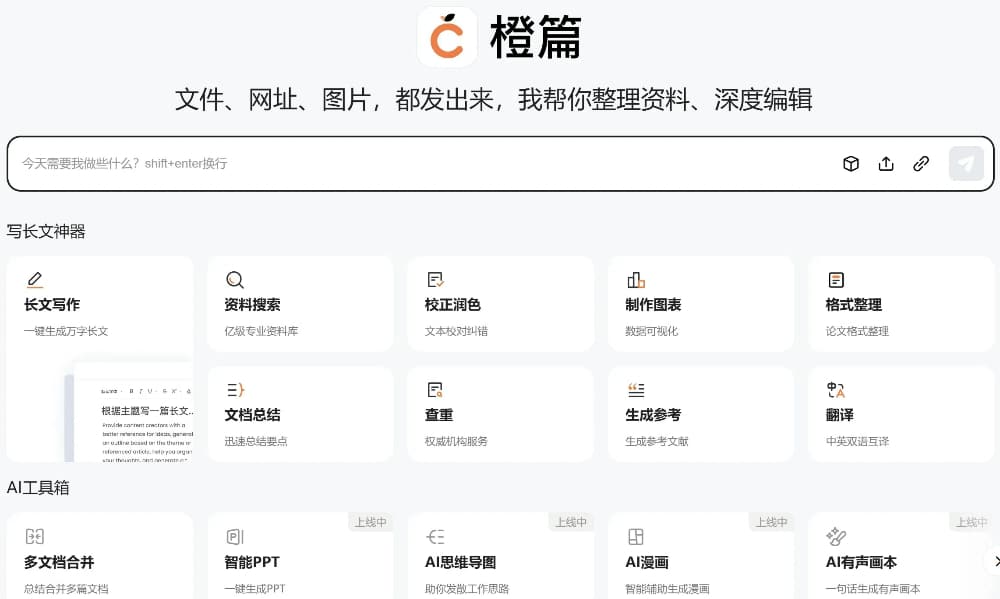Expand more AI tools with right arrow
This screenshot has width=1000, height=599.
[x=990, y=561]
